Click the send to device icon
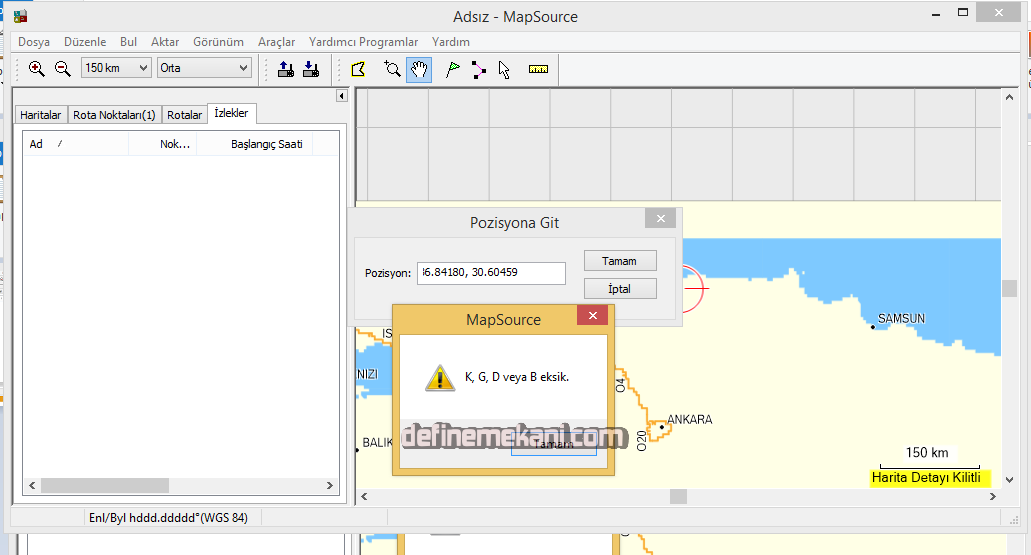 tap(286, 69)
